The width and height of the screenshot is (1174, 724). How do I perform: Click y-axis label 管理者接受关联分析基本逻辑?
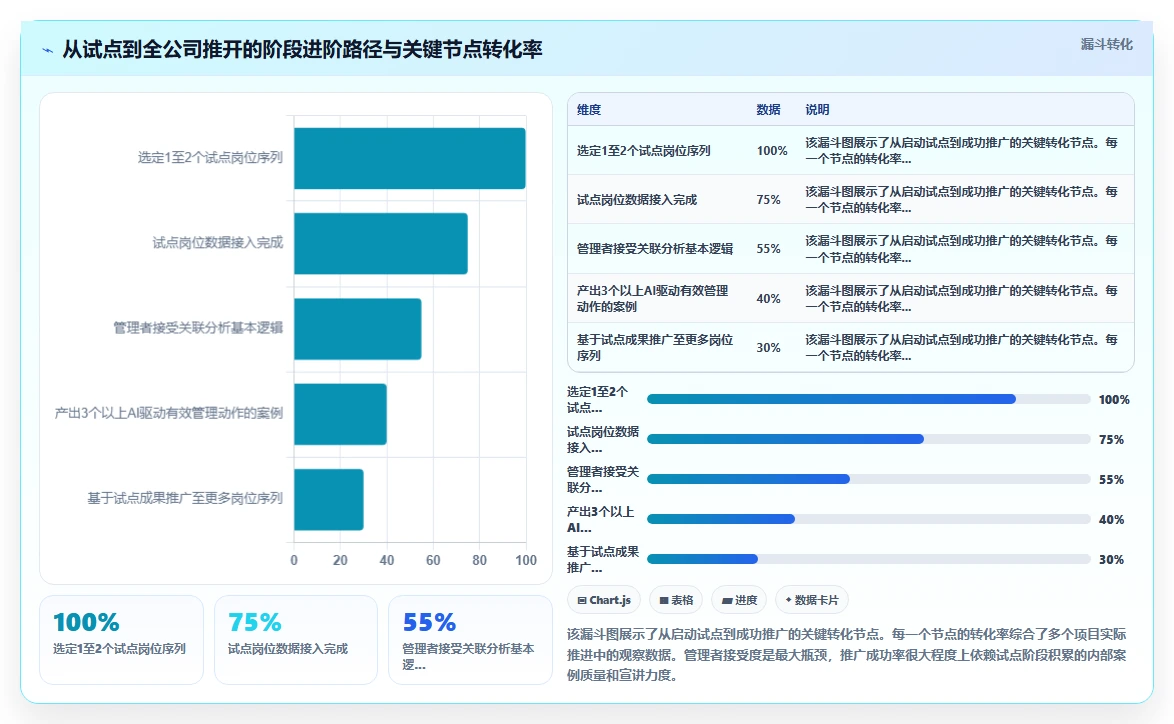198,328
